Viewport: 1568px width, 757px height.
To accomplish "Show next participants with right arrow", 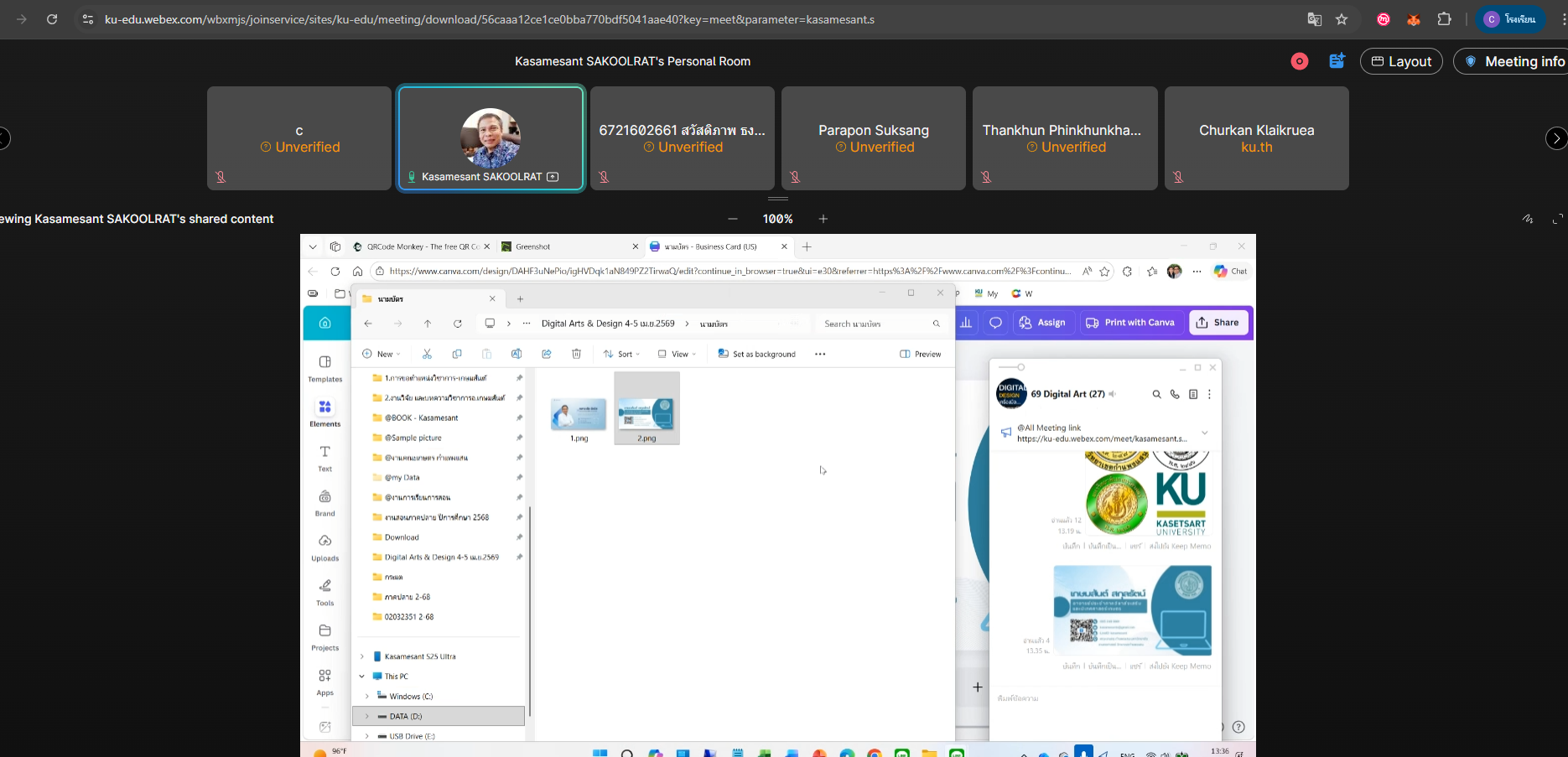I will [x=1555, y=138].
